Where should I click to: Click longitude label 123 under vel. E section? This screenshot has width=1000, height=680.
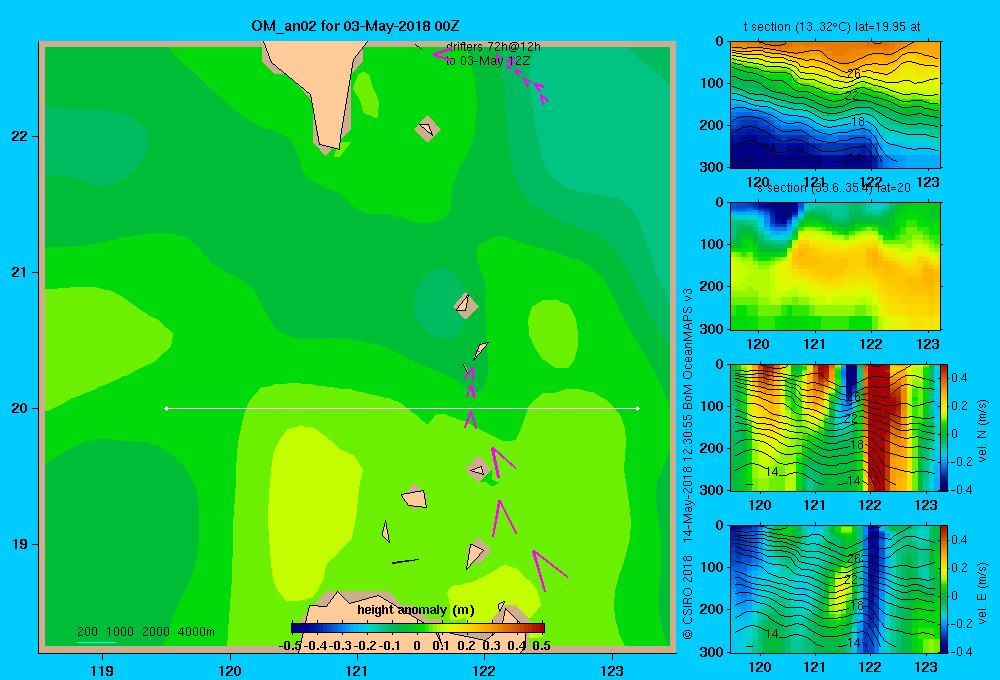pos(926,667)
